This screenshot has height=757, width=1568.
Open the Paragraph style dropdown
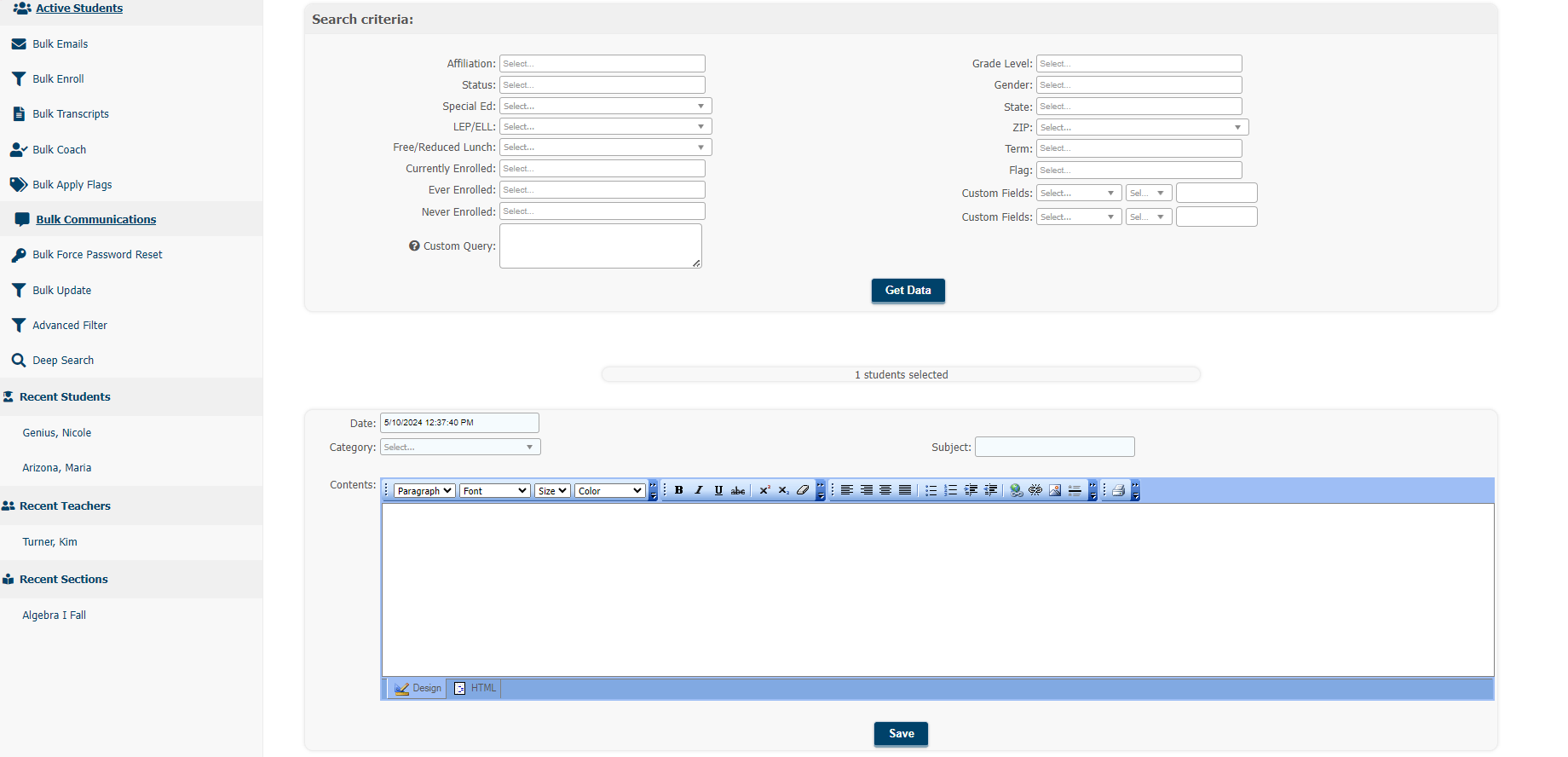(x=424, y=491)
